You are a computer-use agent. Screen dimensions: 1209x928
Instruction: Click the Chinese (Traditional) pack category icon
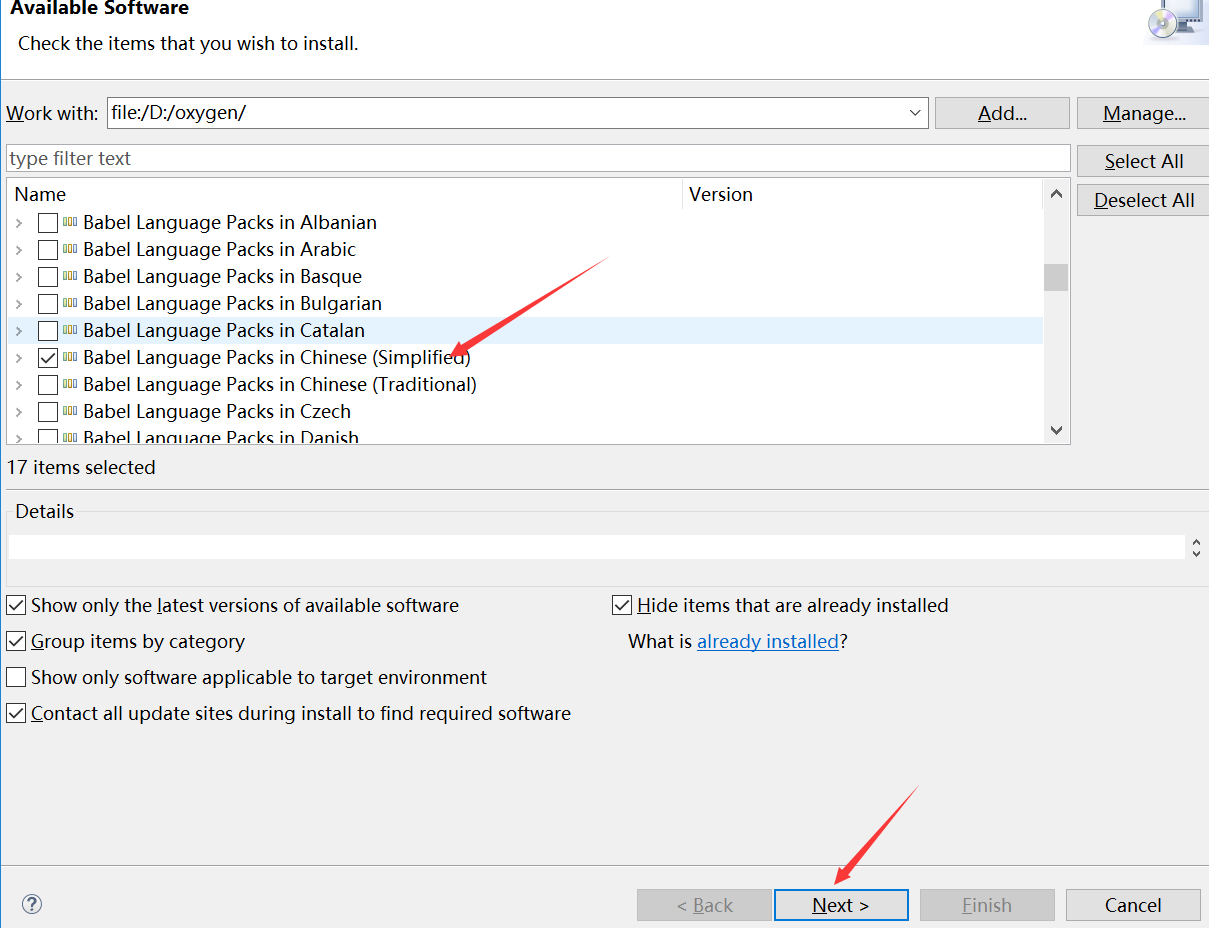click(70, 384)
